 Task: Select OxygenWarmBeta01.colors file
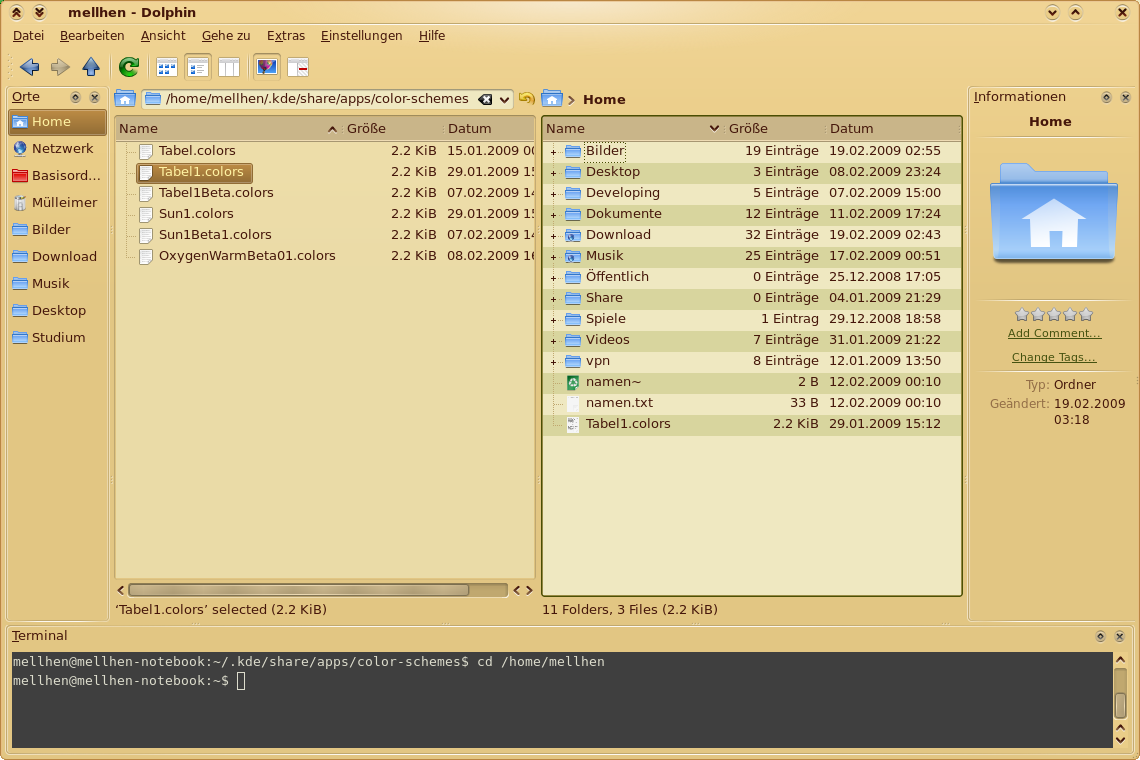(x=247, y=256)
